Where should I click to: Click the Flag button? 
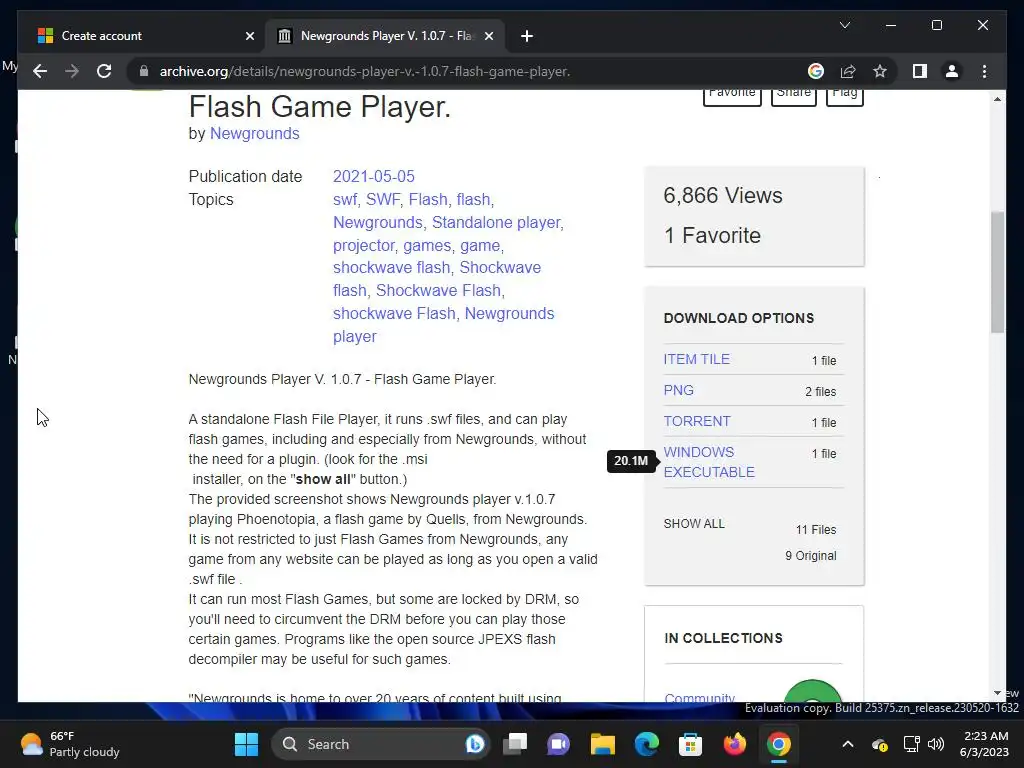[844, 95]
